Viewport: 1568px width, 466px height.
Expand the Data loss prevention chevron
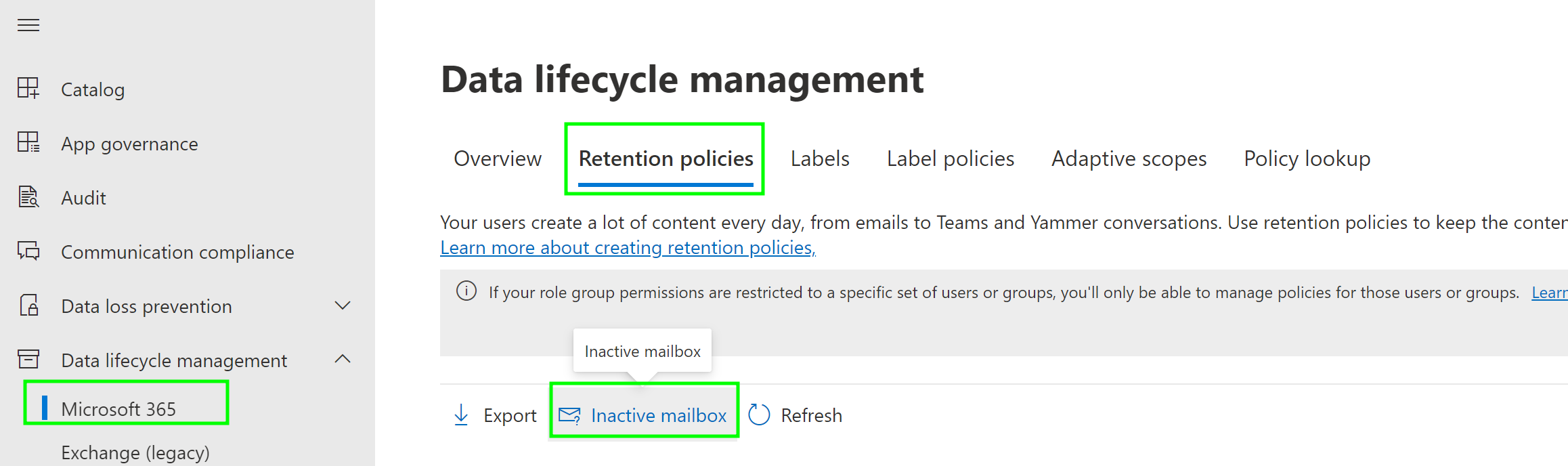pyautogui.click(x=343, y=305)
